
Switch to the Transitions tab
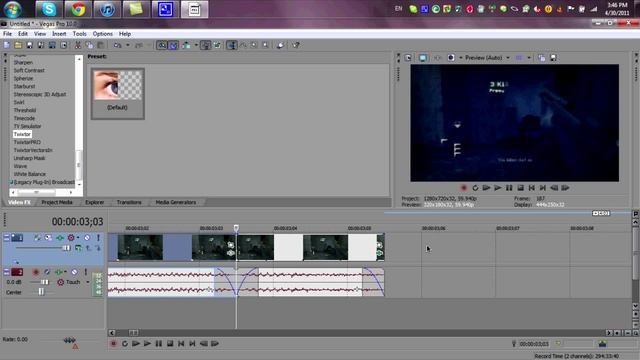coord(129,202)
